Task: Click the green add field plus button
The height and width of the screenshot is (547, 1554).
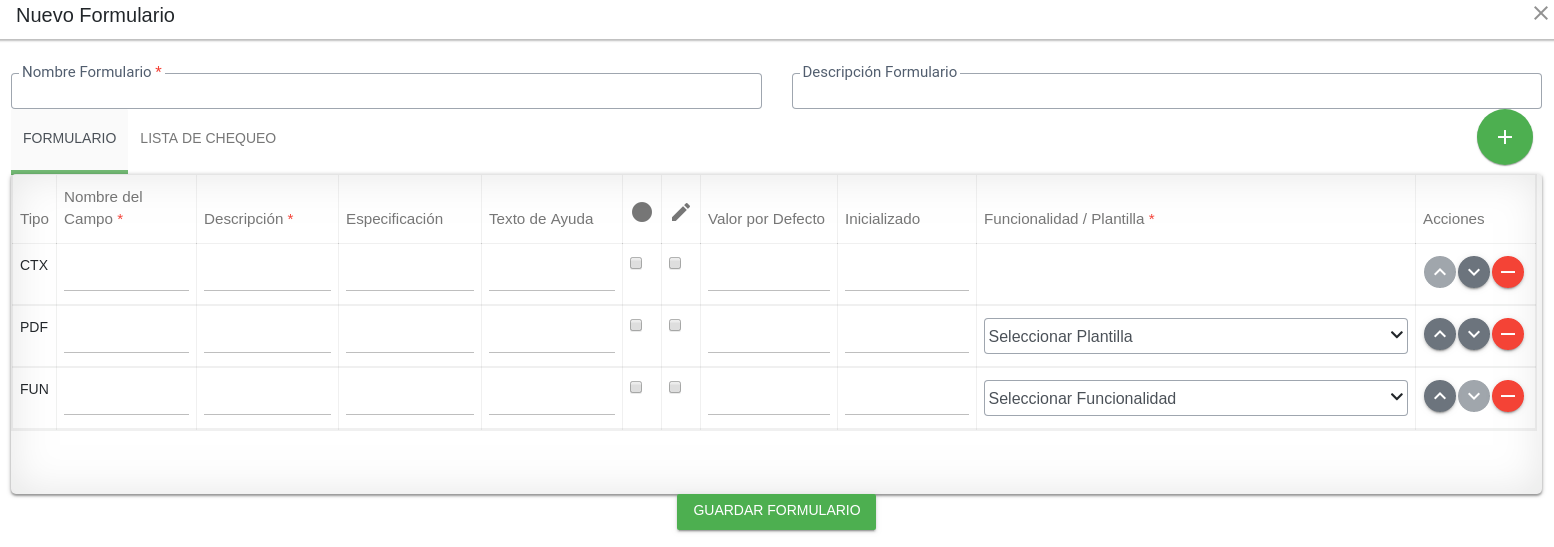Action: click(x=1504, y=137)
